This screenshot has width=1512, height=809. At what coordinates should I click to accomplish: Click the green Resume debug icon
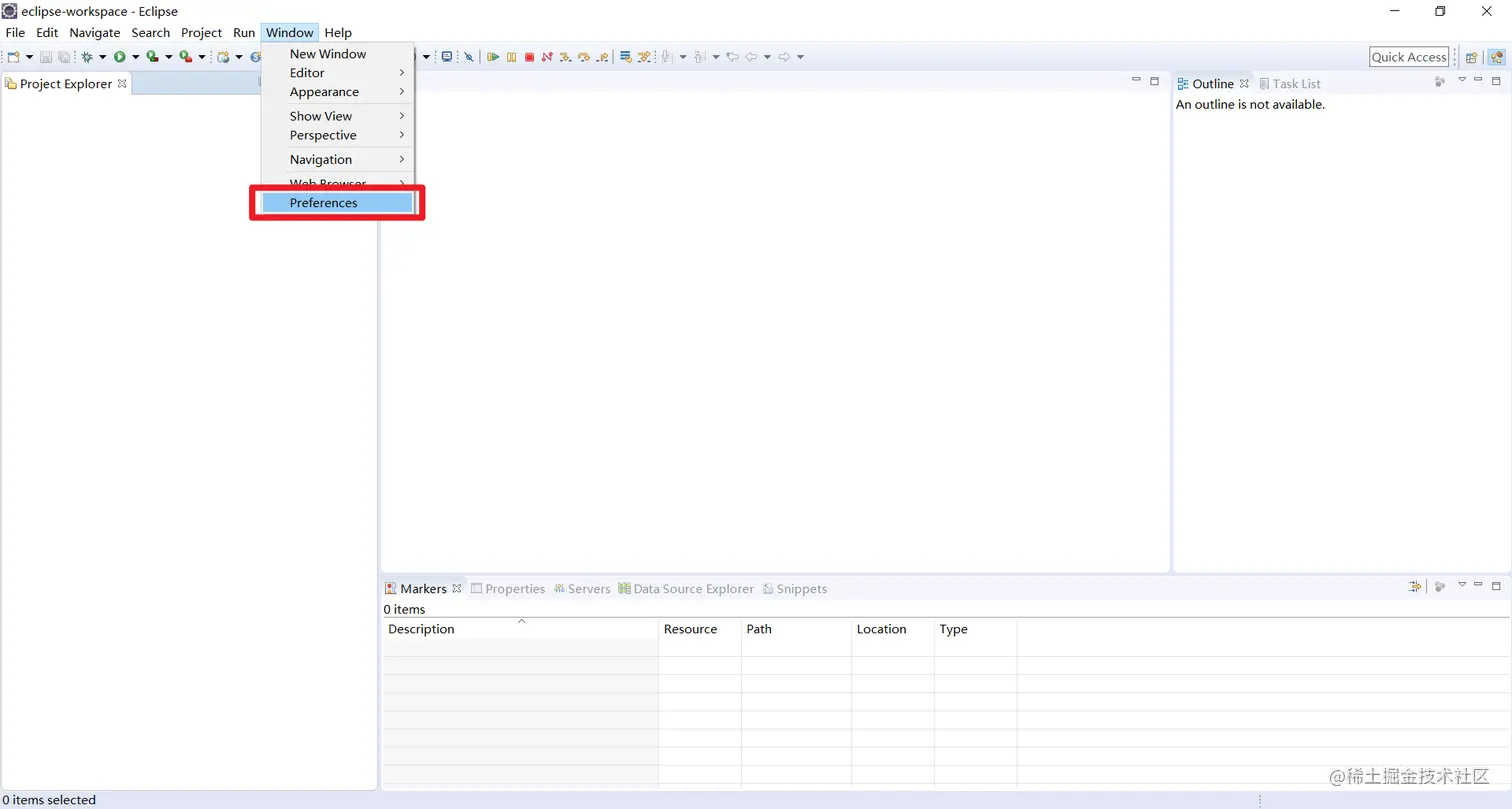coord(493,57)
